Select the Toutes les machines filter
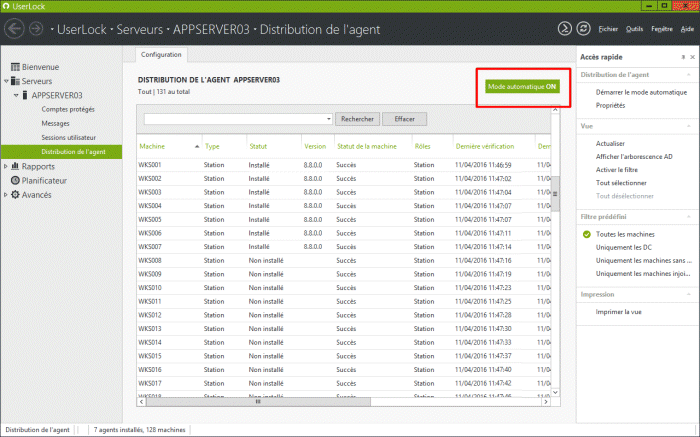Image resolution: width=700 pixels, height=437 pixels. click(625, 234)
